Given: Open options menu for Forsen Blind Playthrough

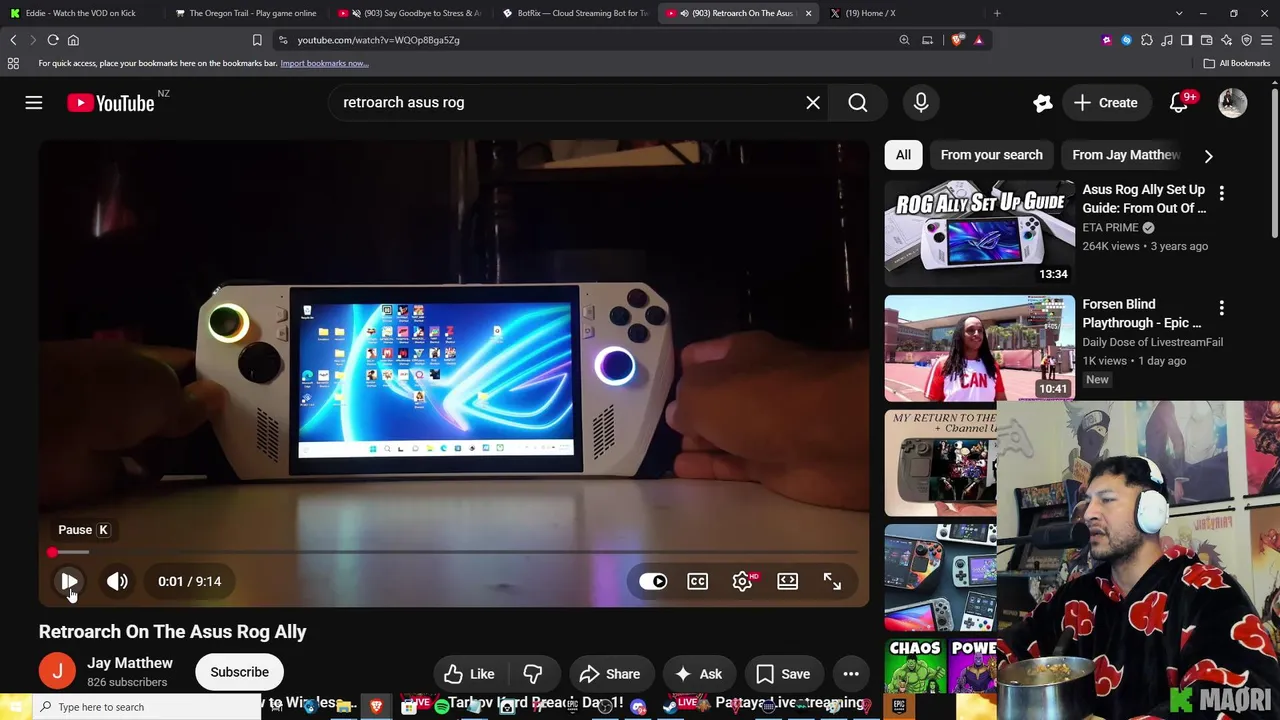Looking at the screenshot, I should 1221,307.
